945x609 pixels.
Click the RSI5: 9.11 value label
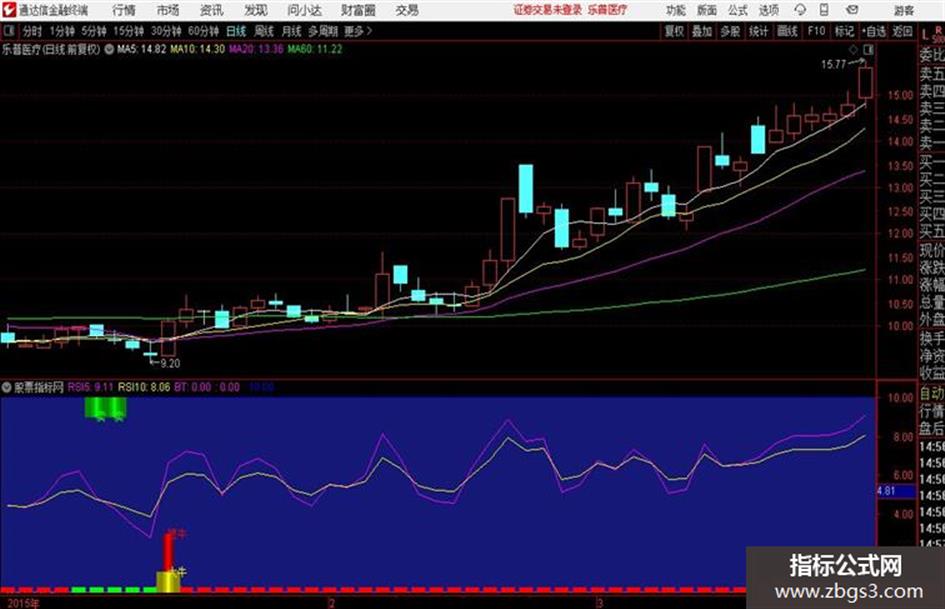tap(90, 387)
